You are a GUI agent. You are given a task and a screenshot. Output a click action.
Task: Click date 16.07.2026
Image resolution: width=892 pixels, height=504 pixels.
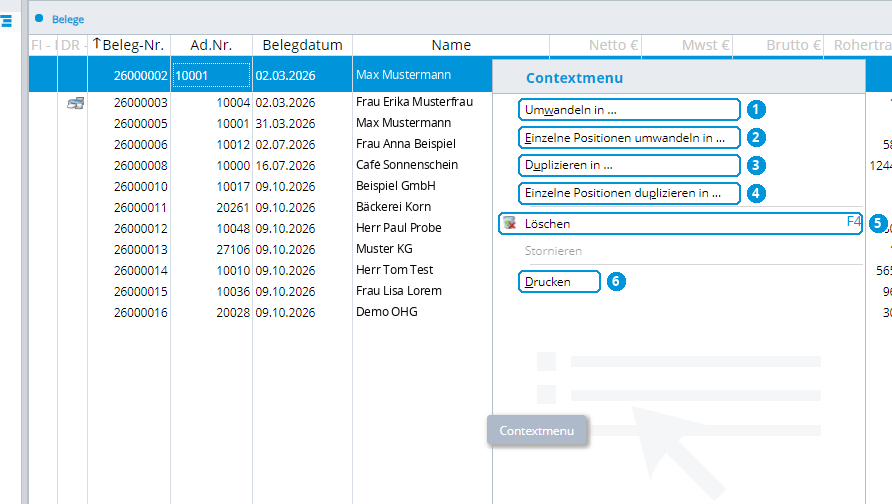(285, 166)
